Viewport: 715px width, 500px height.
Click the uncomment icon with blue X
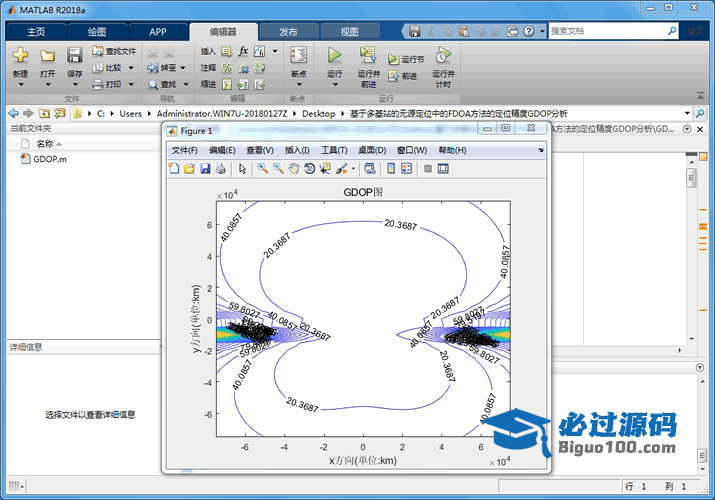coord(244,68)
